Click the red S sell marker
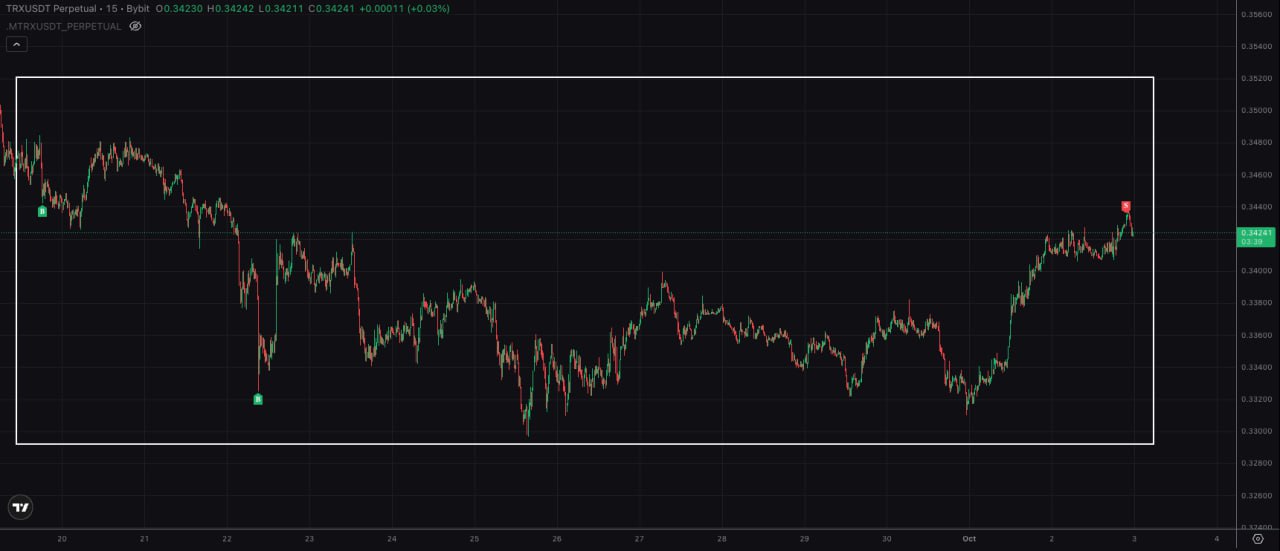This screenshot has width=1280, height=551. [1126, 206]
